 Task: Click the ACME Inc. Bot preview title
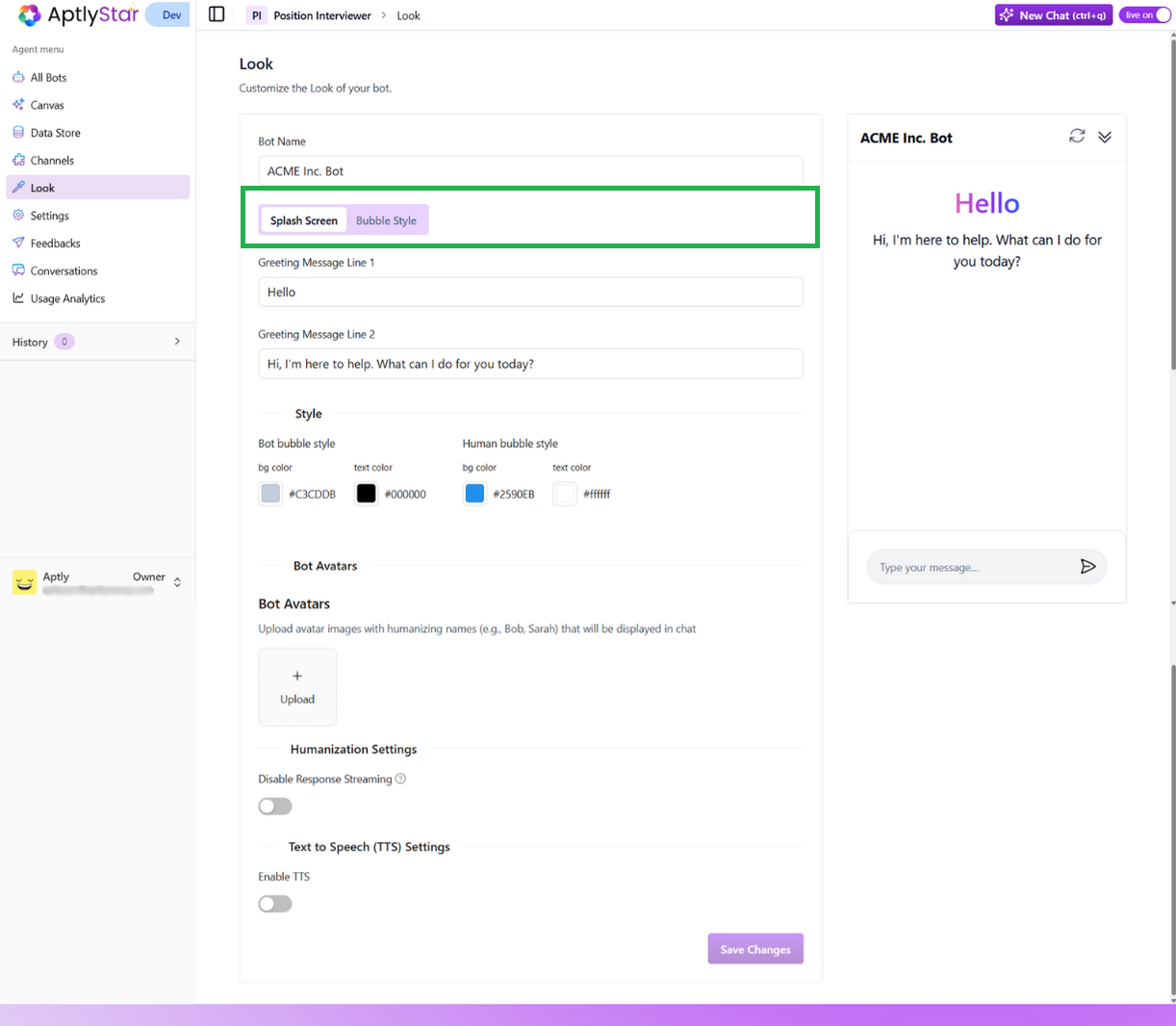click(907, 138)
